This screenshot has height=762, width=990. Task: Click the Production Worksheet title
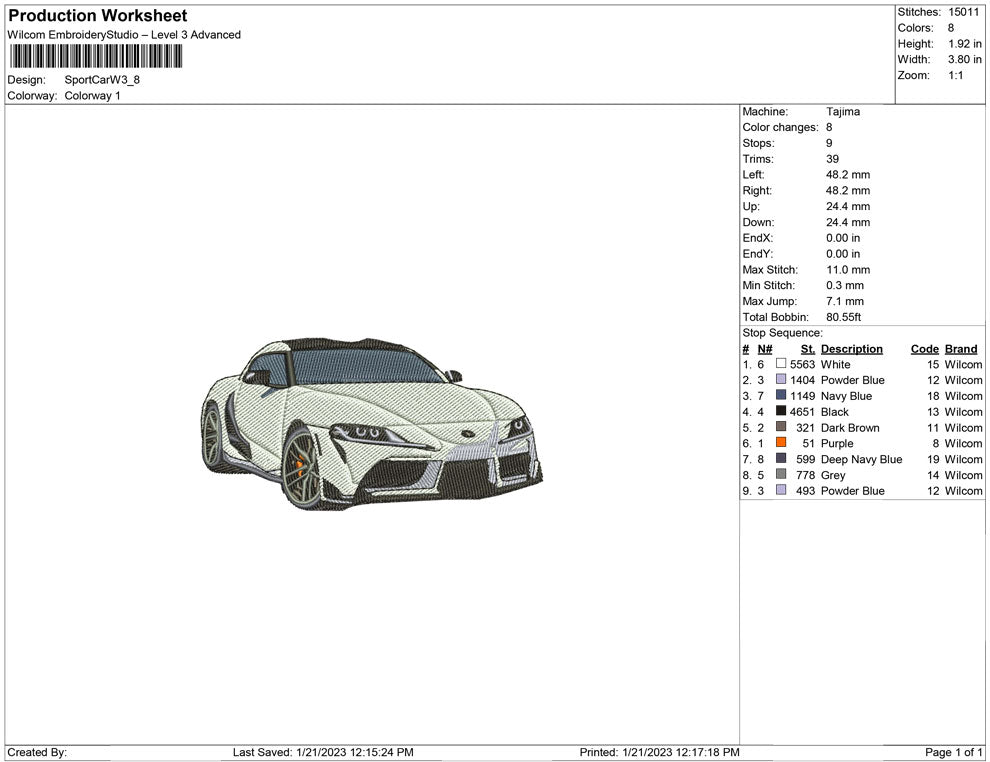coord(97,16)
